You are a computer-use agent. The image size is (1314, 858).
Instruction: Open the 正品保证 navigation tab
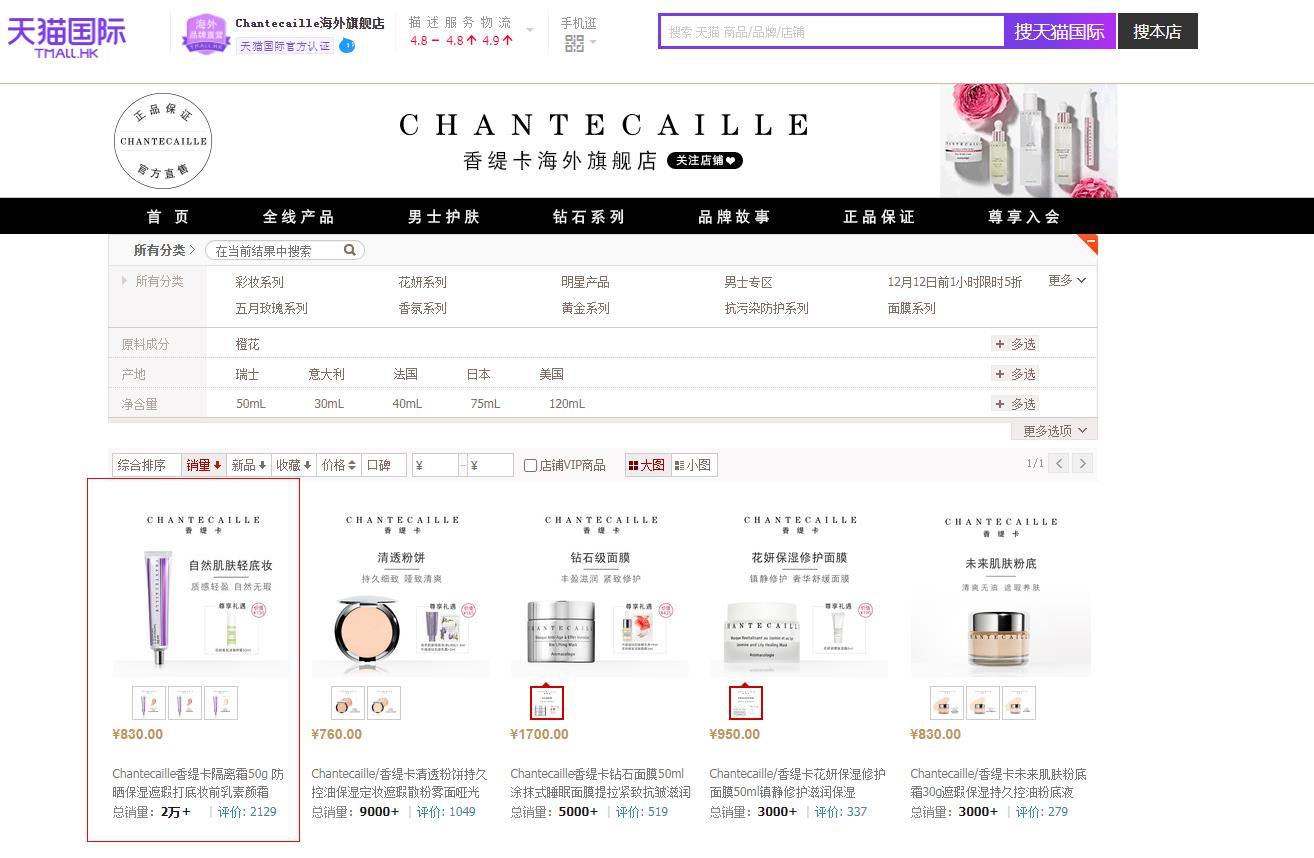[x=879, y=217]
